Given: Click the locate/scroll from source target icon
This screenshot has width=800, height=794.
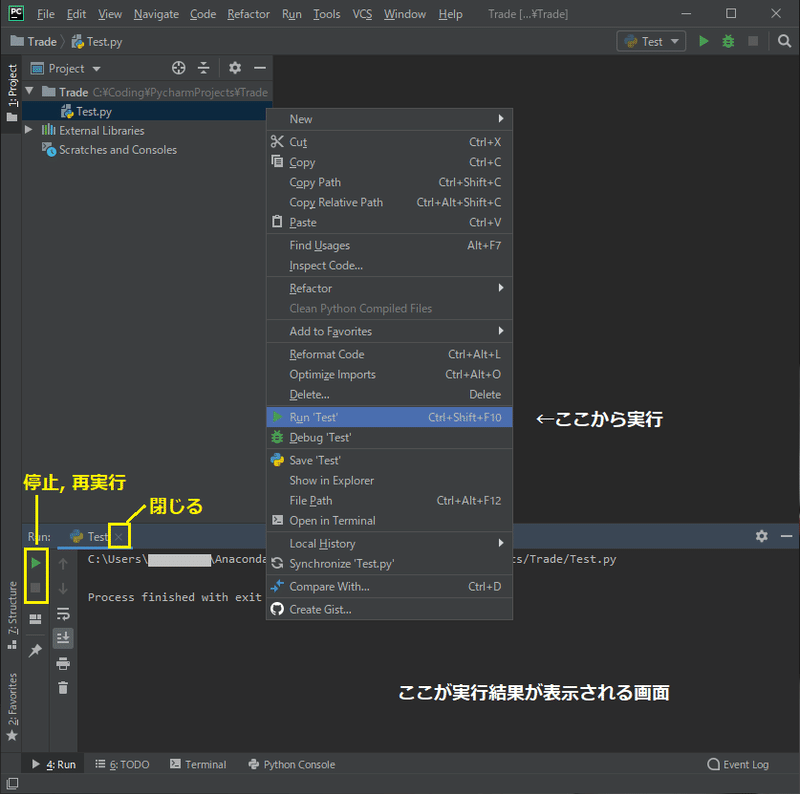Looking at the screenshot, I should click(179, 68).
